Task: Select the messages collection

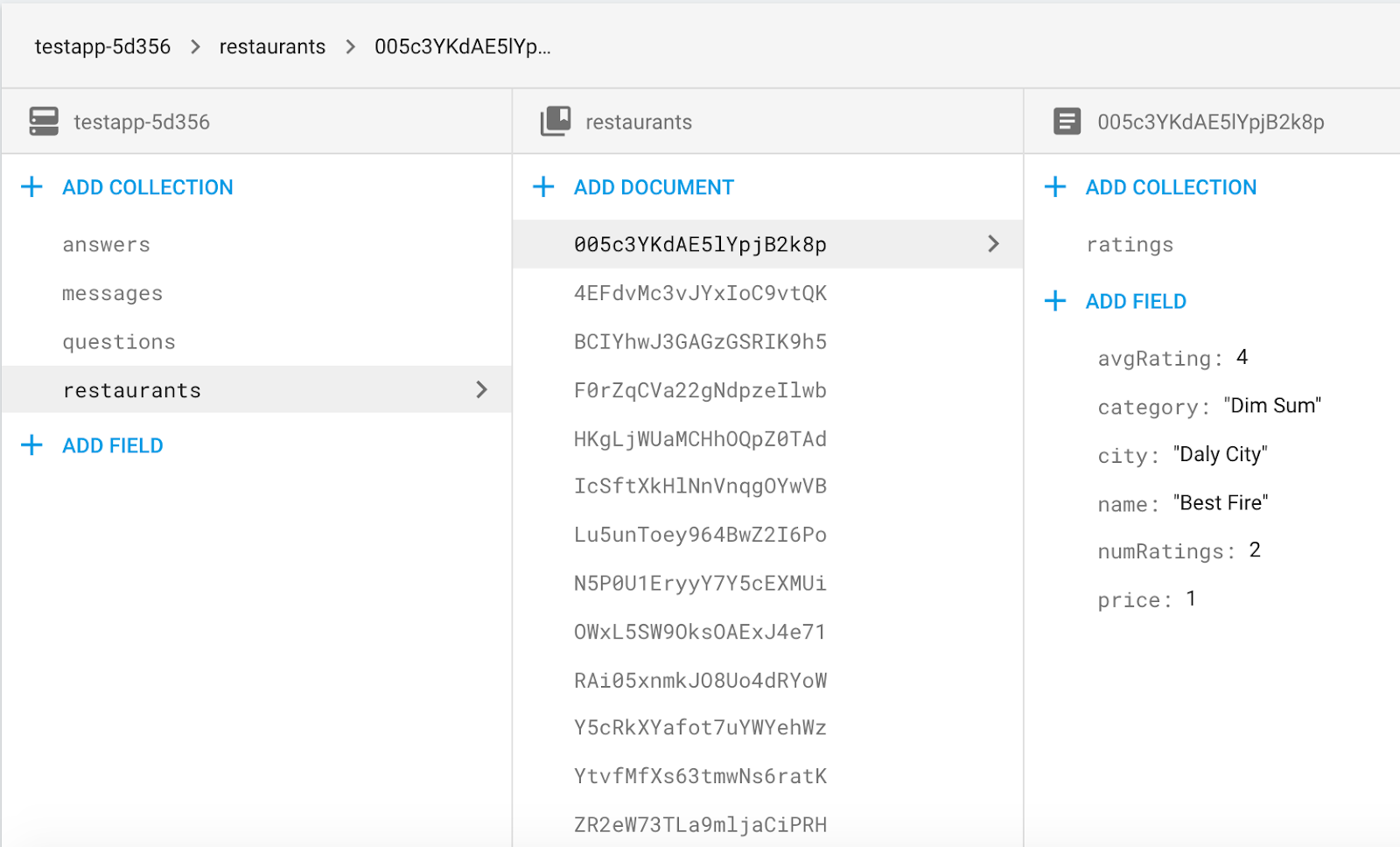Action: click(x=112, y=292)
